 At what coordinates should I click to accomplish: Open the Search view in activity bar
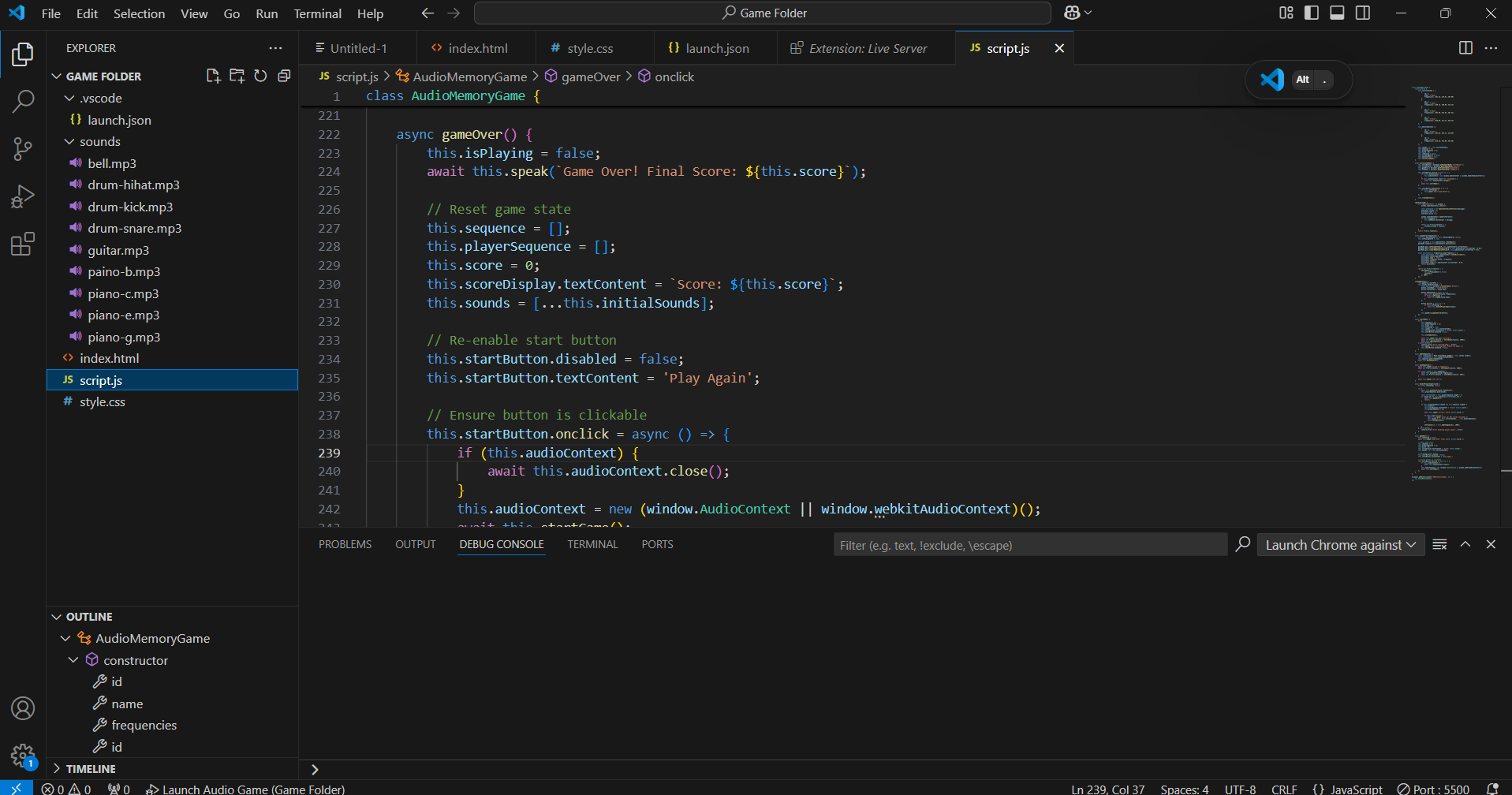pos(23,101)
